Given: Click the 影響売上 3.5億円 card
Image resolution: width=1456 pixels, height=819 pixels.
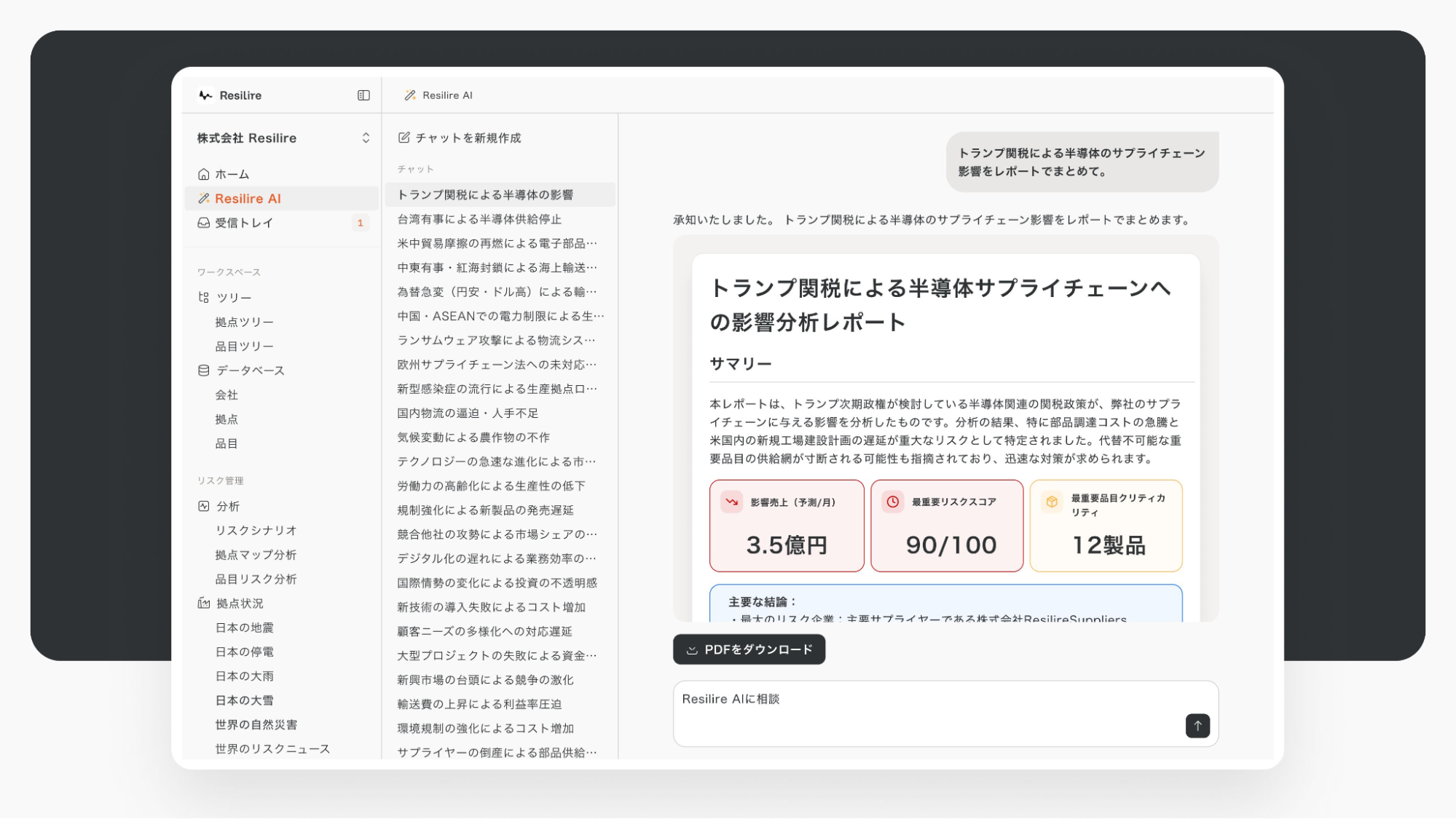Looking at the screenshot, I should click(787, 526).
